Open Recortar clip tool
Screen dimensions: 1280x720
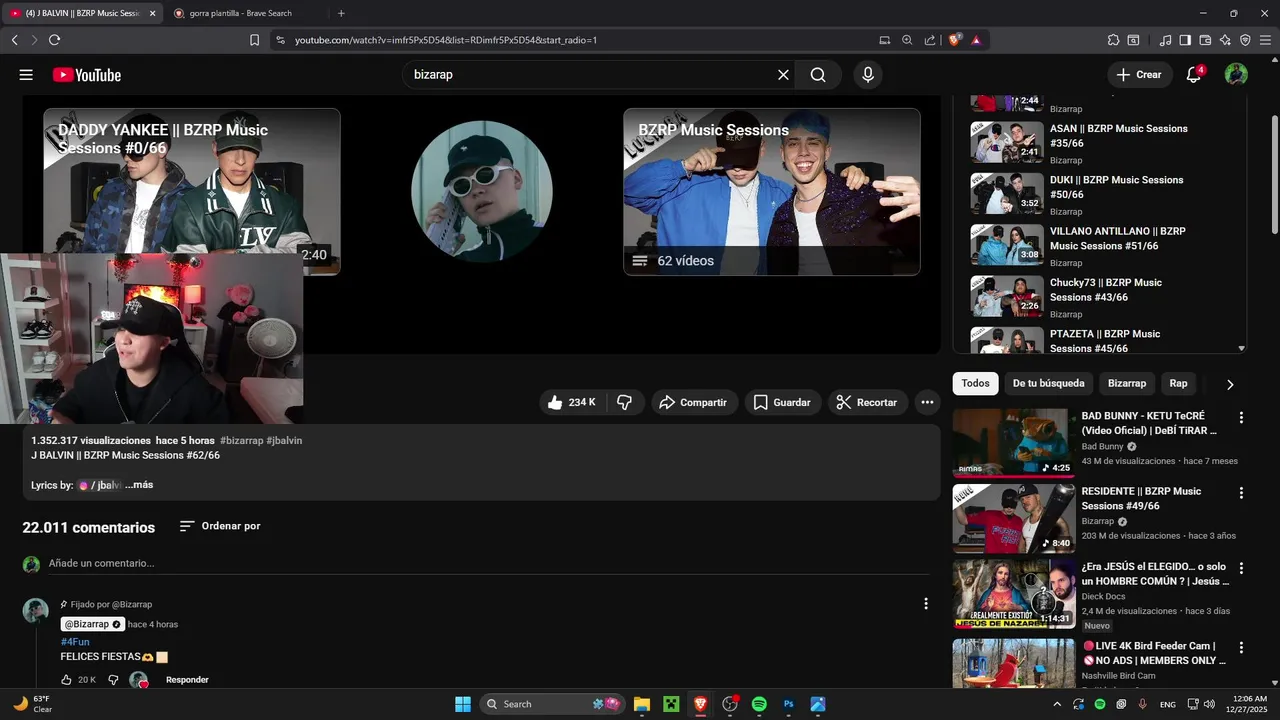867,402
